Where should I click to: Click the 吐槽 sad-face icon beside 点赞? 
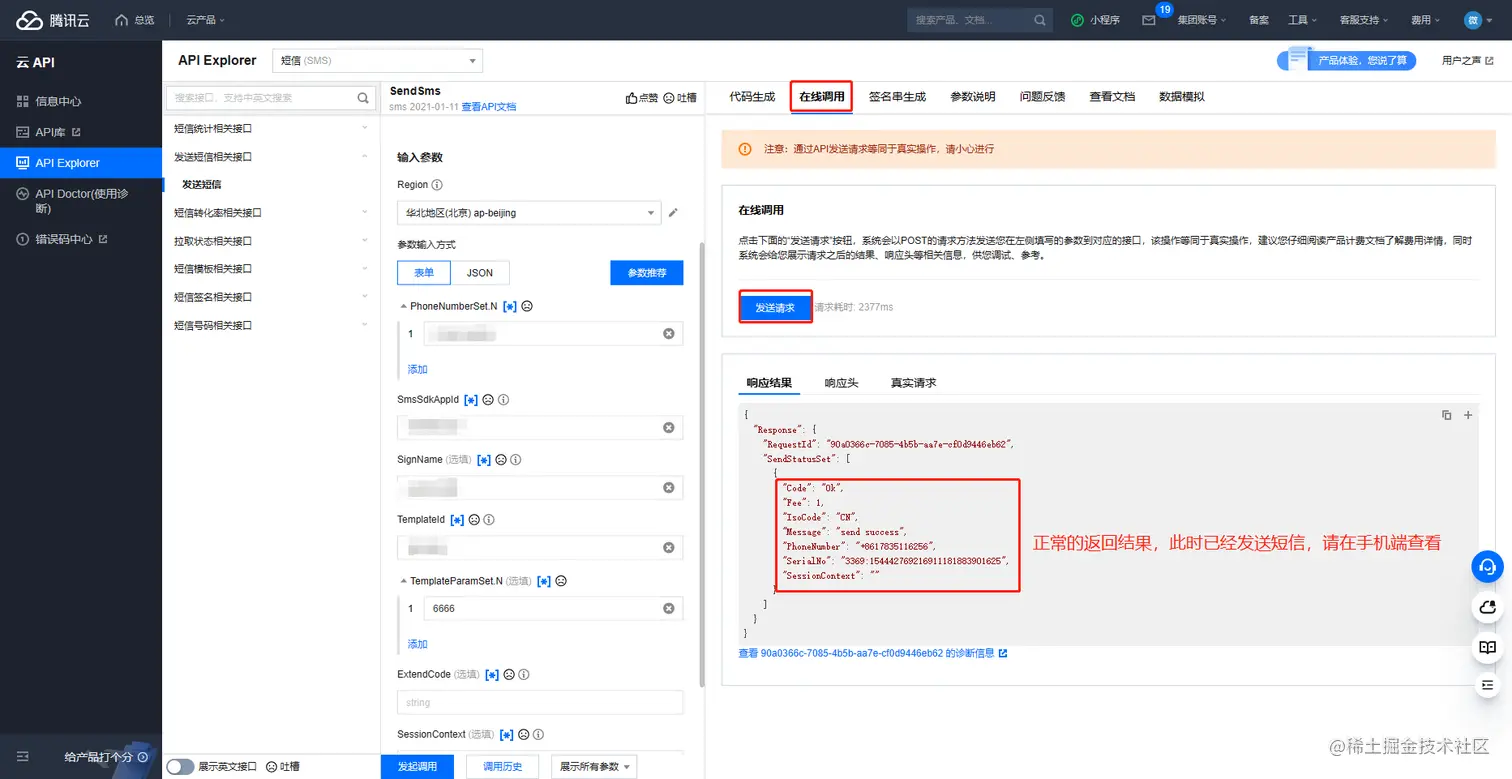click(x=669, y=98)
